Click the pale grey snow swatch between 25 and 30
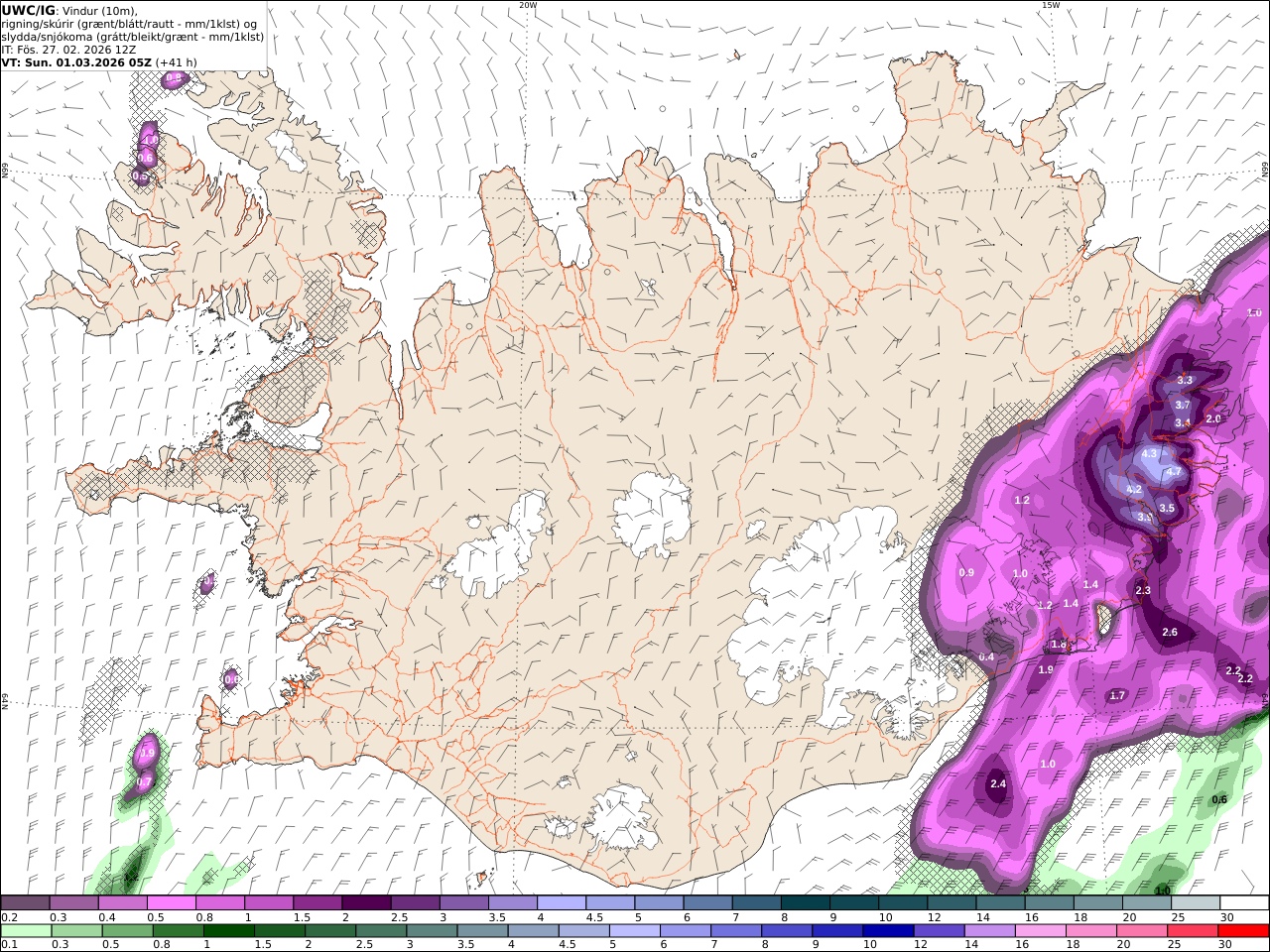The image size is (1270, 952). (x=1196, y=903)
